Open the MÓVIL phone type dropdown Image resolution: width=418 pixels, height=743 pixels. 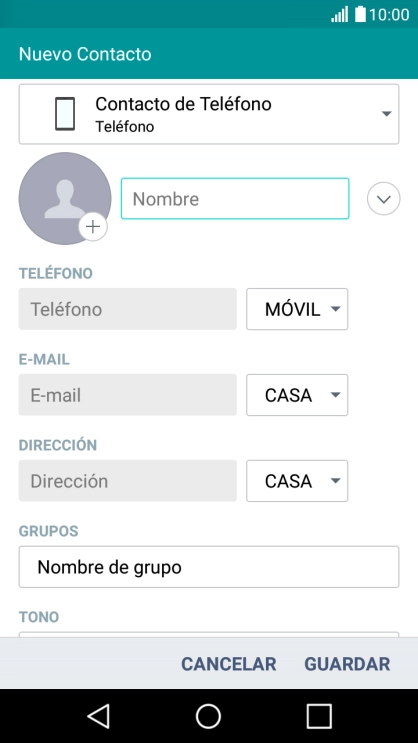click(x=297, y=309)
